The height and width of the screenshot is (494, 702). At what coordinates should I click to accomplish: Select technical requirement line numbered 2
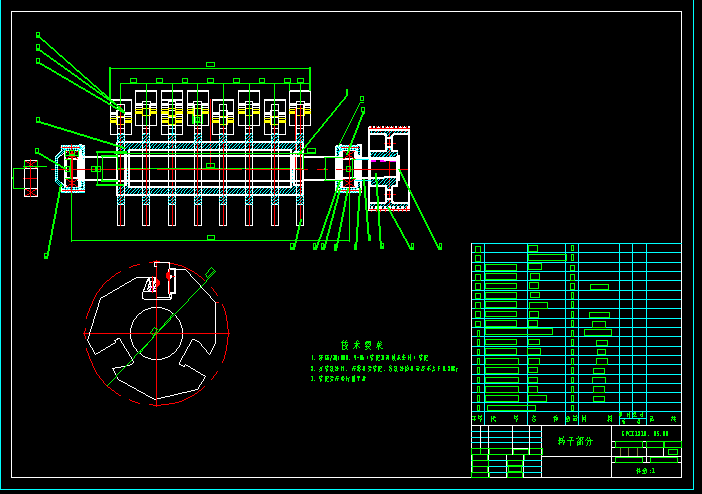pyautogui.click(x=385, y=369)
